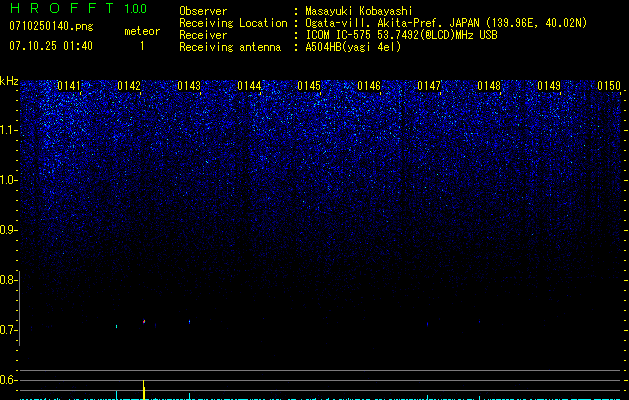Click the meteor count label
This screenshot has height=400, width=629.
pos(142,31)
